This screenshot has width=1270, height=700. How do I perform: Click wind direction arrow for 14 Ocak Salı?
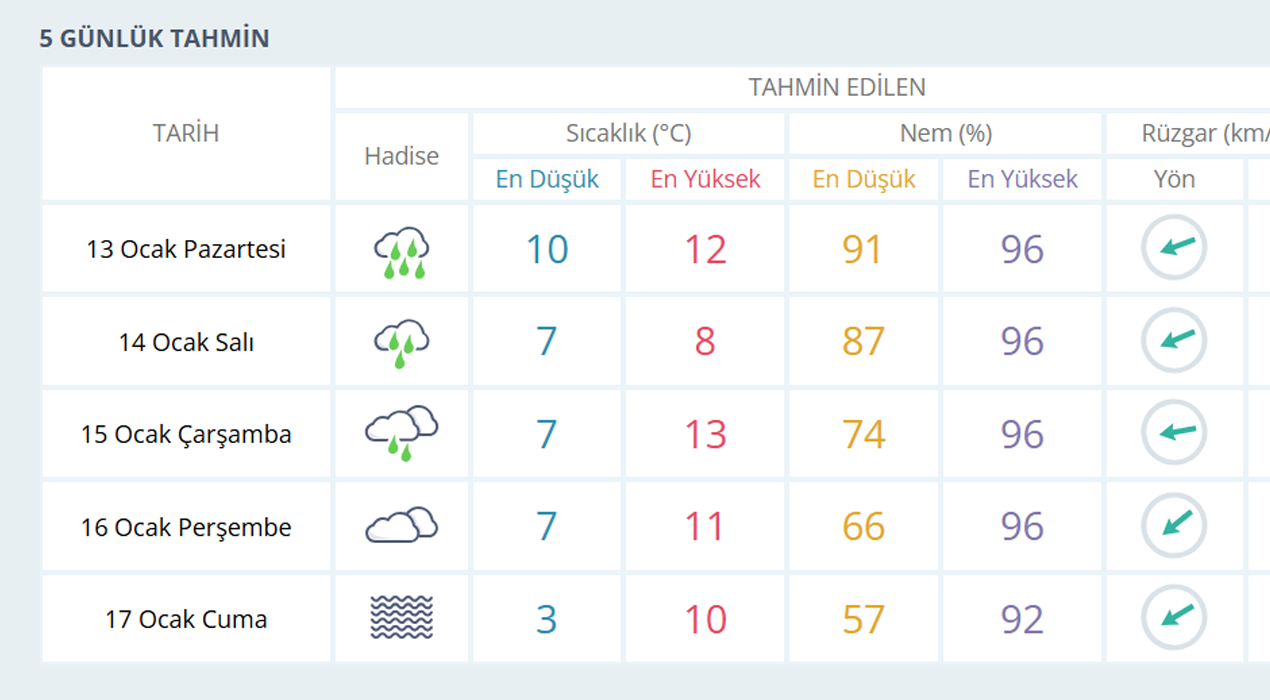click(1174, 341)
